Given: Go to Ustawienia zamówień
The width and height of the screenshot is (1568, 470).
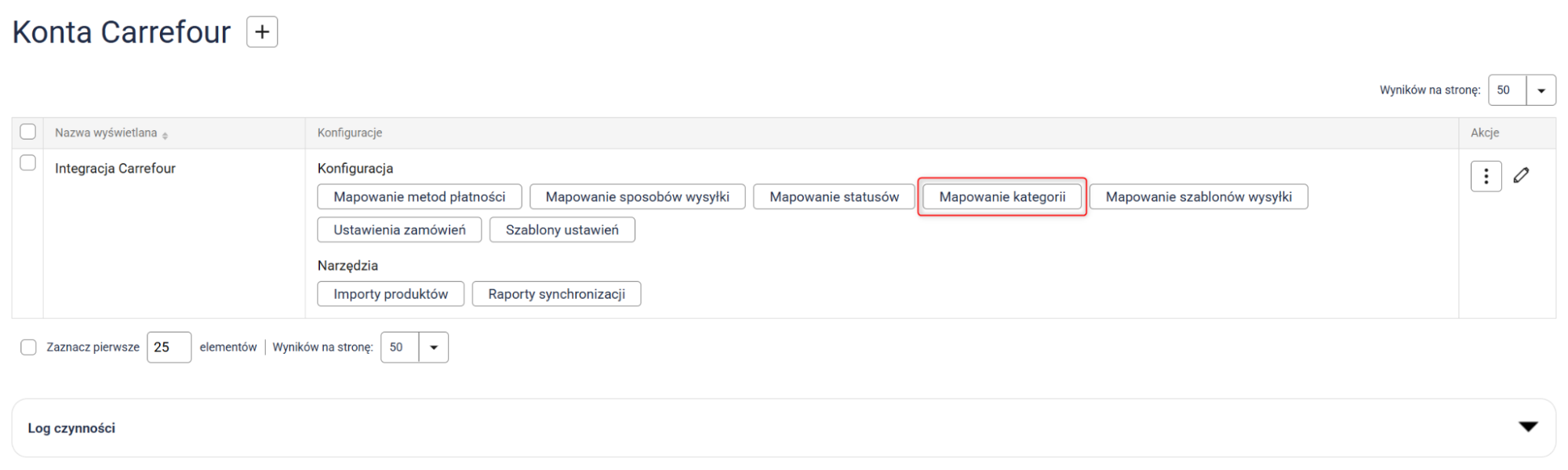Looking at the screenshot, I should tap(399, 230).
